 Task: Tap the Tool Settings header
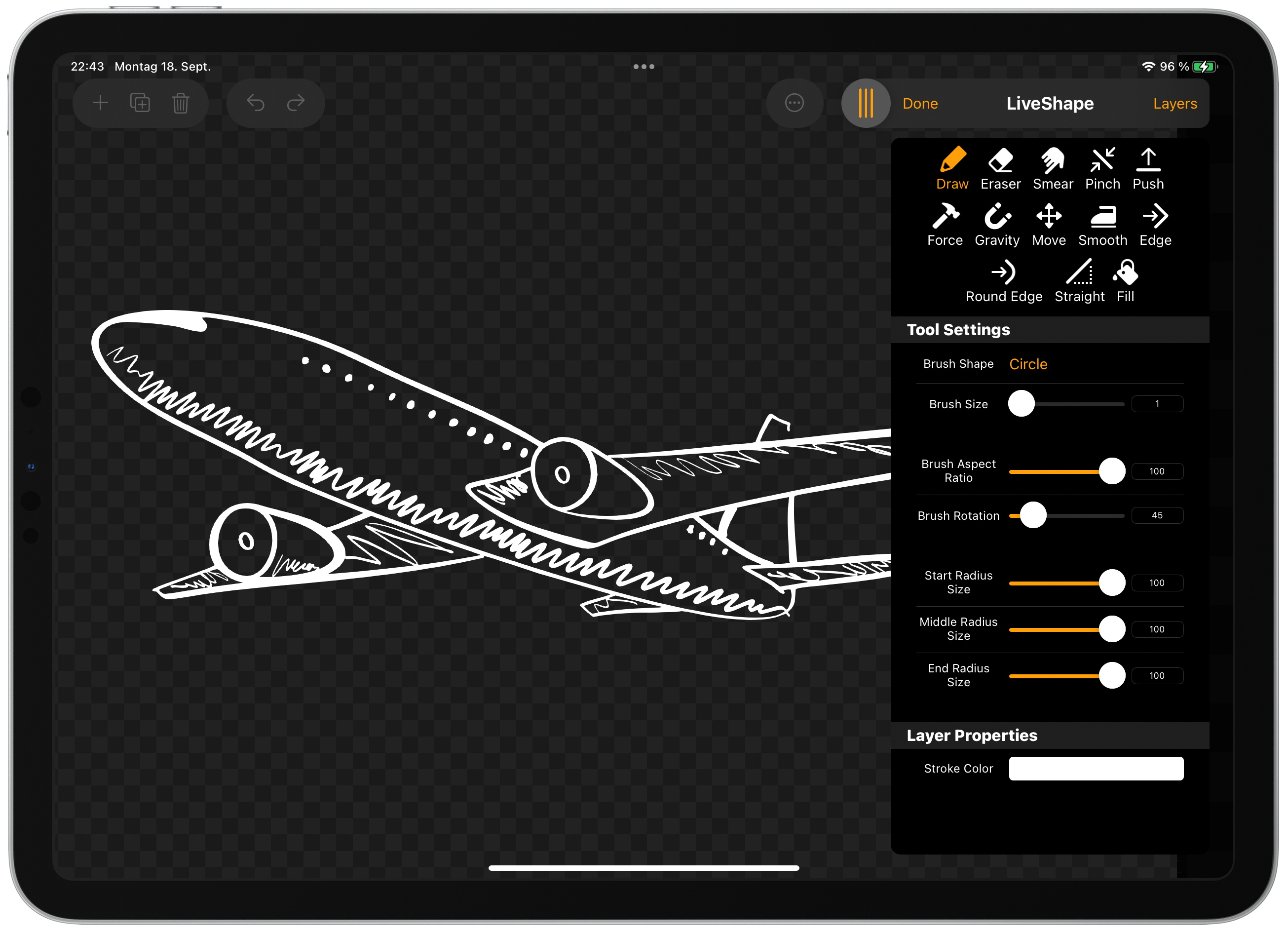pyautogui.click(x=1050, y=330)
